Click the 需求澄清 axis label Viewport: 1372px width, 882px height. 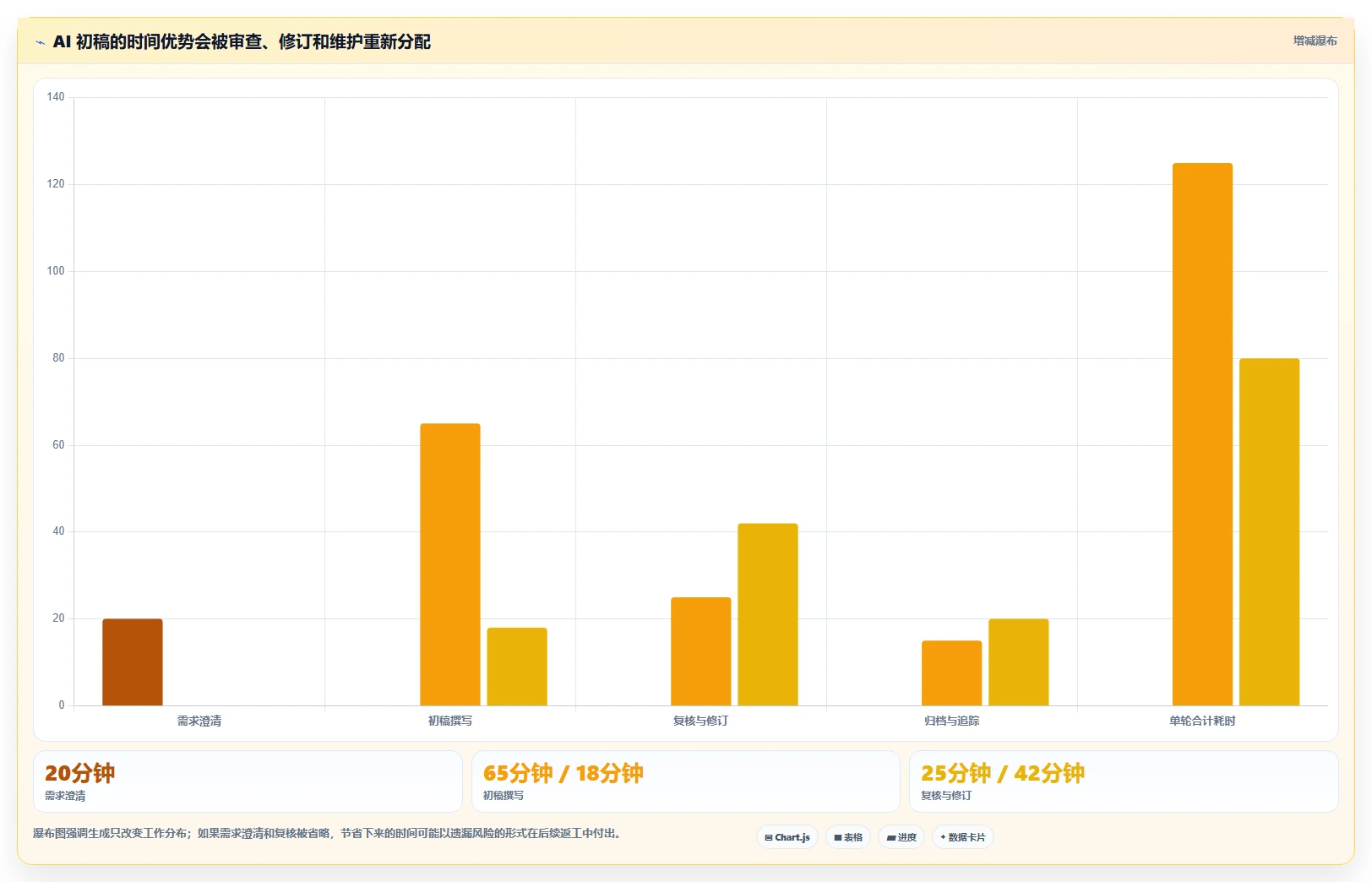tap(199, 721)
